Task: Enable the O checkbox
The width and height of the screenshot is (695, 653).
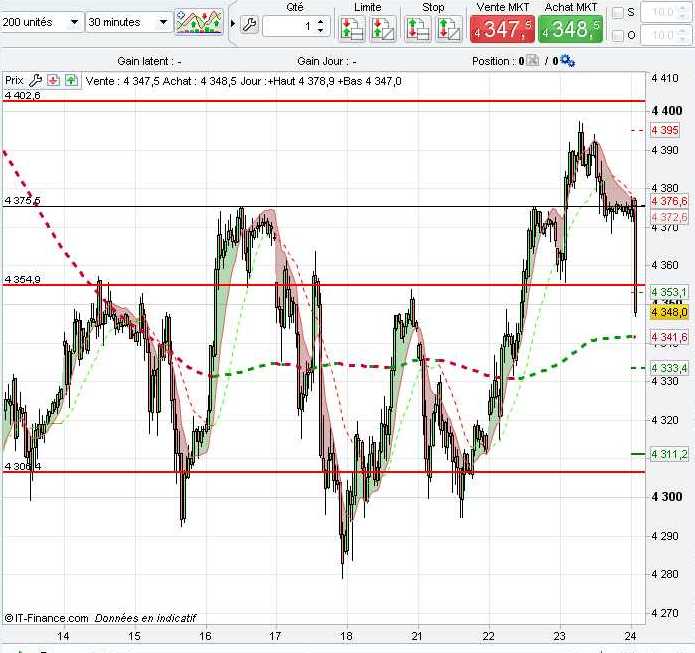Action: 617,35
